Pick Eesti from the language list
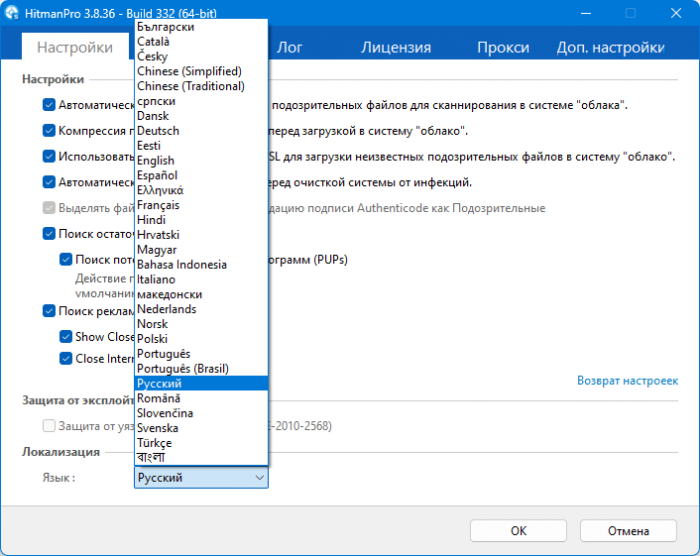The width and height of the screenshot is (700, 556). pyautogui.click(x=201, y=146)
